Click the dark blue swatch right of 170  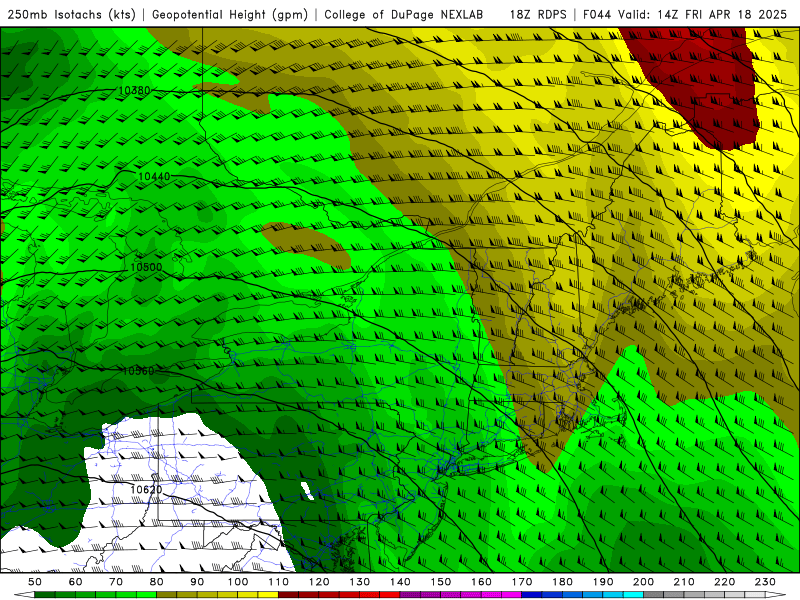click(532, 595)
